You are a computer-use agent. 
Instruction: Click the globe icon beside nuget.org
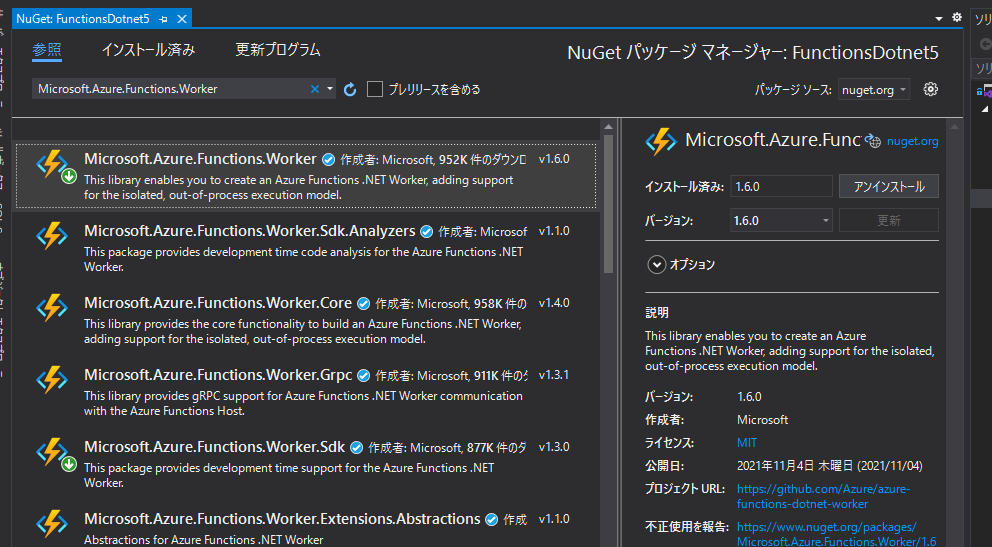[873, 141]
